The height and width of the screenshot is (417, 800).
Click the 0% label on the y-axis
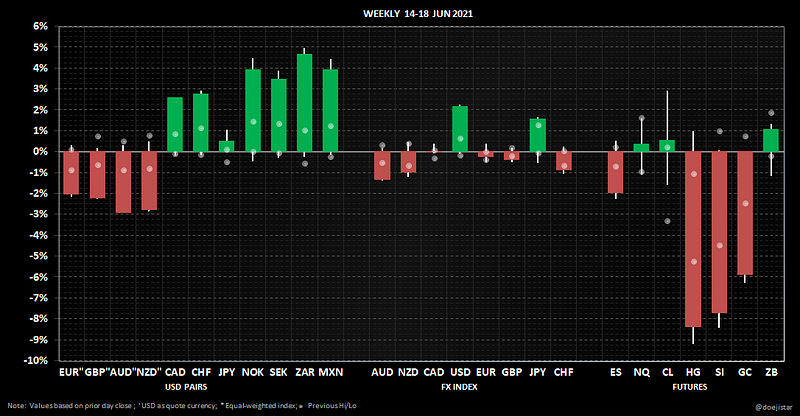(39, 151)
